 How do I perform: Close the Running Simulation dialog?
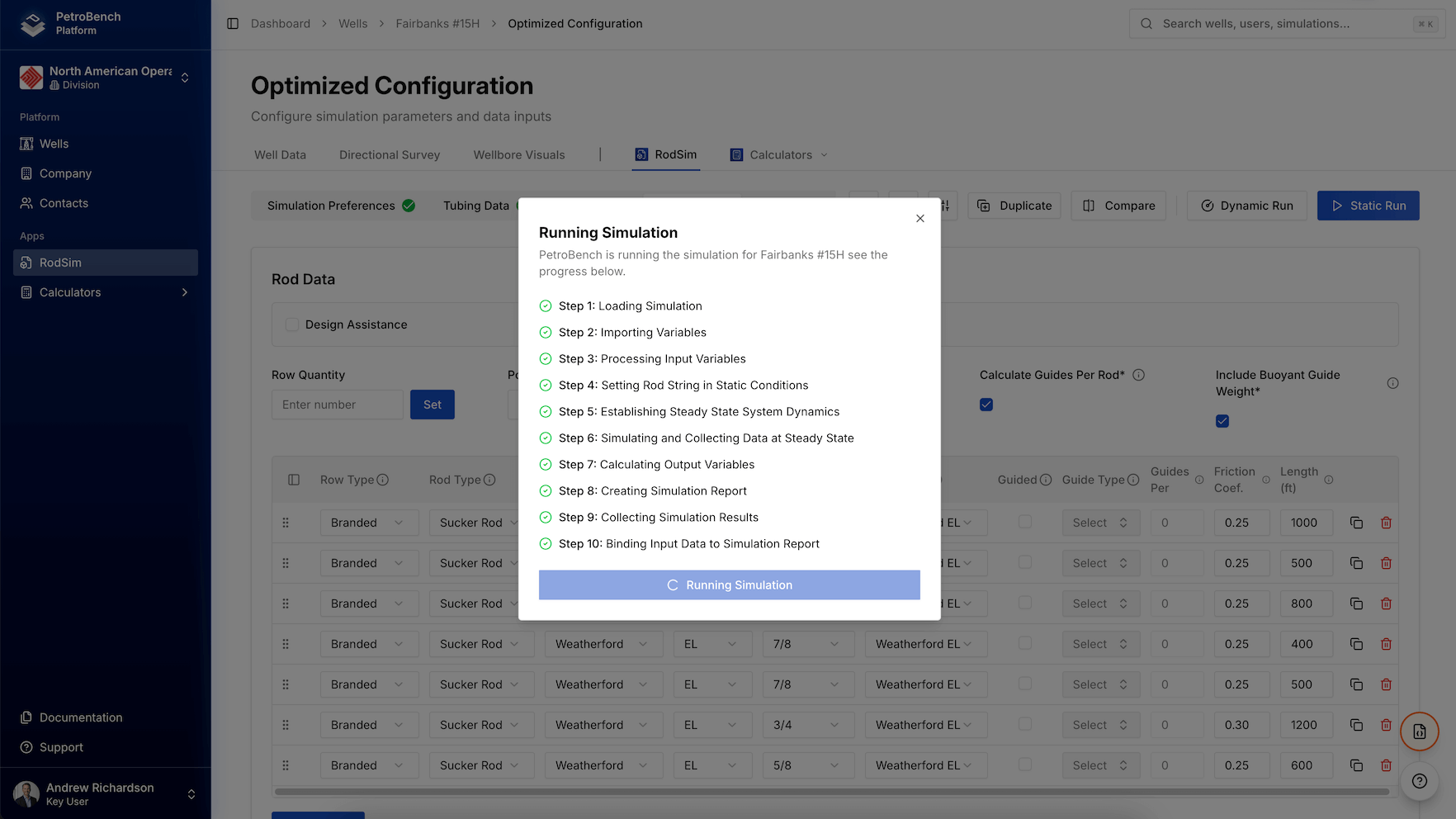[x=919, y=219]
